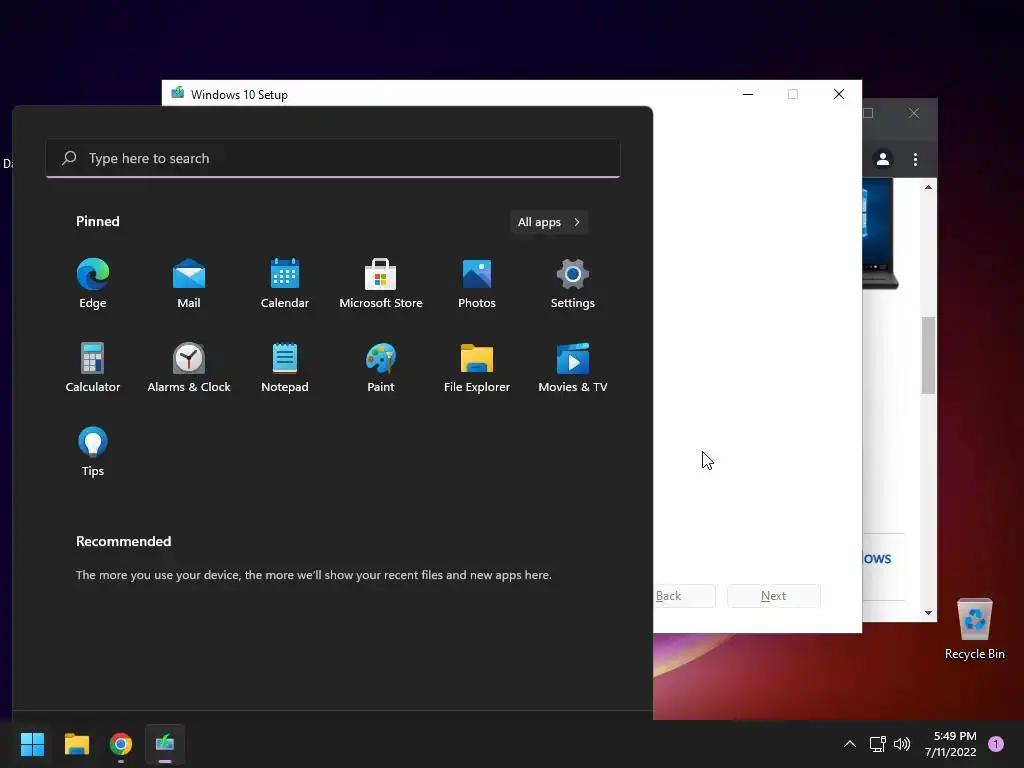Image resolution: width=1024 pixels, height=768 pixels.
Task: Open File Explorer in Start menu
Action: [477, 368]
